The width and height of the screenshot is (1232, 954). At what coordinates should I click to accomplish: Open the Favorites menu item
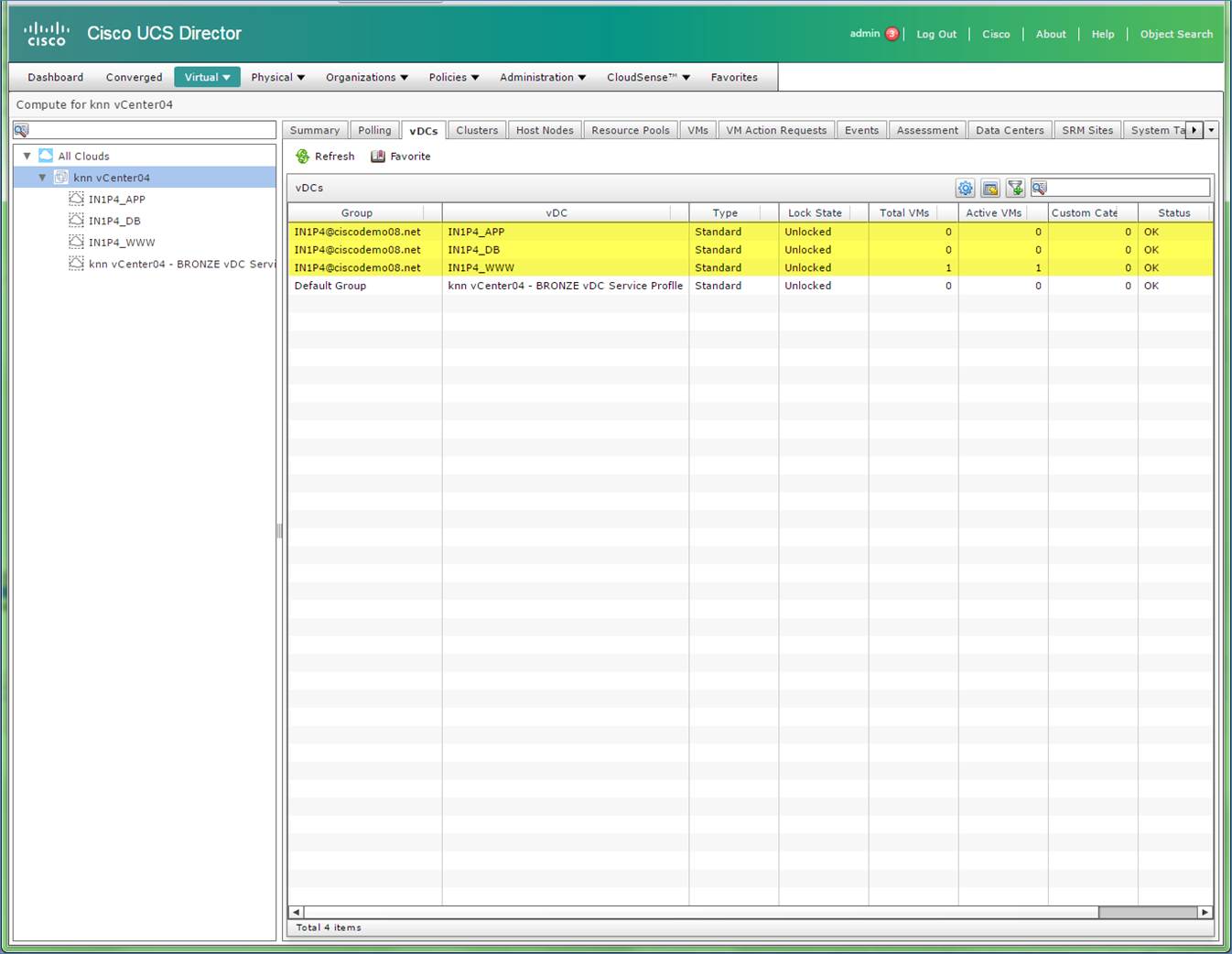tap(734, 77)
